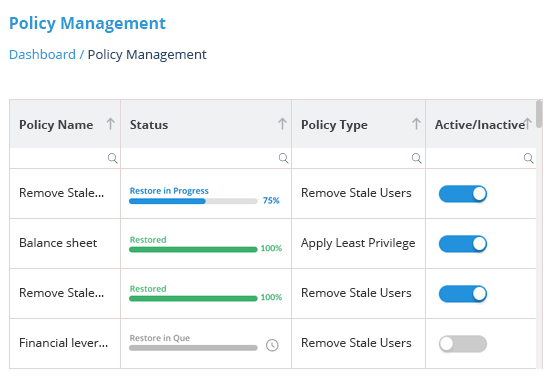Click the Policy Name column header
This screenshot has height=380, width=552.
click(x=65, y=124)
